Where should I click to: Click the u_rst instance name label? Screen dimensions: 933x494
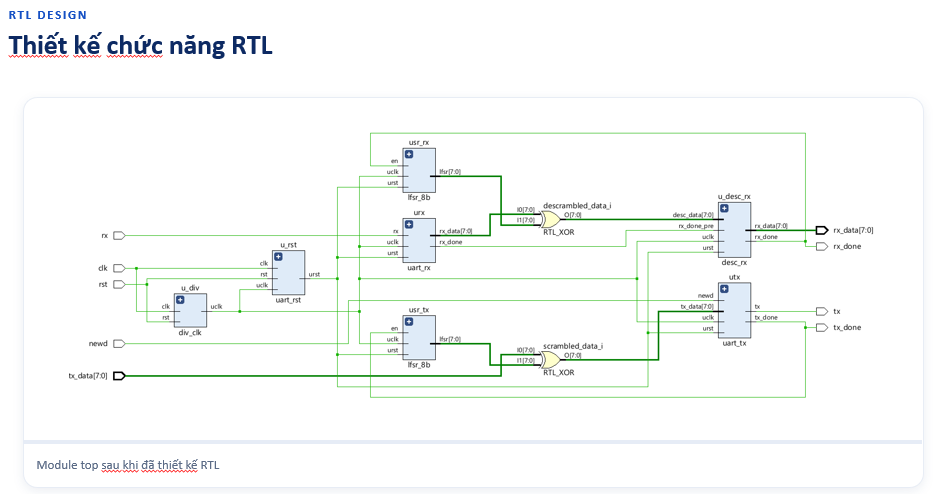pos(289,245)
